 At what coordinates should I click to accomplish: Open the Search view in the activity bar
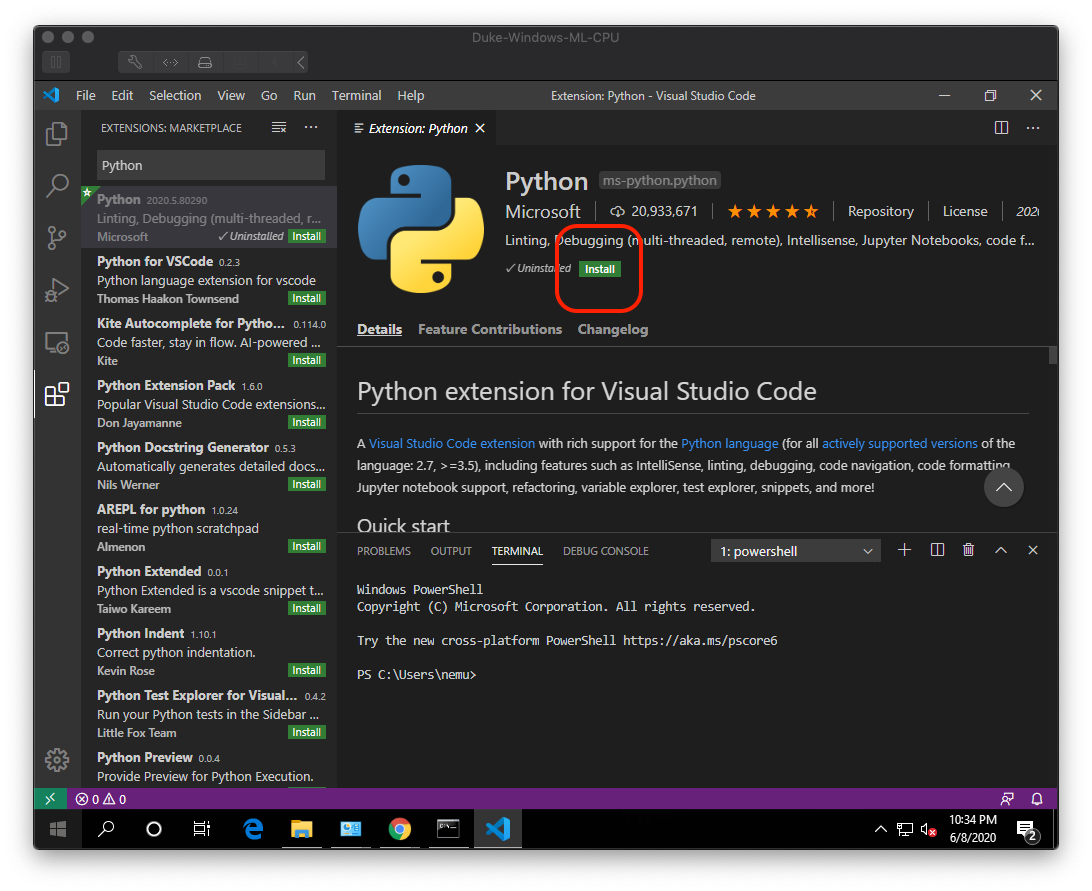pyautogui.click(x=56, y=185)
